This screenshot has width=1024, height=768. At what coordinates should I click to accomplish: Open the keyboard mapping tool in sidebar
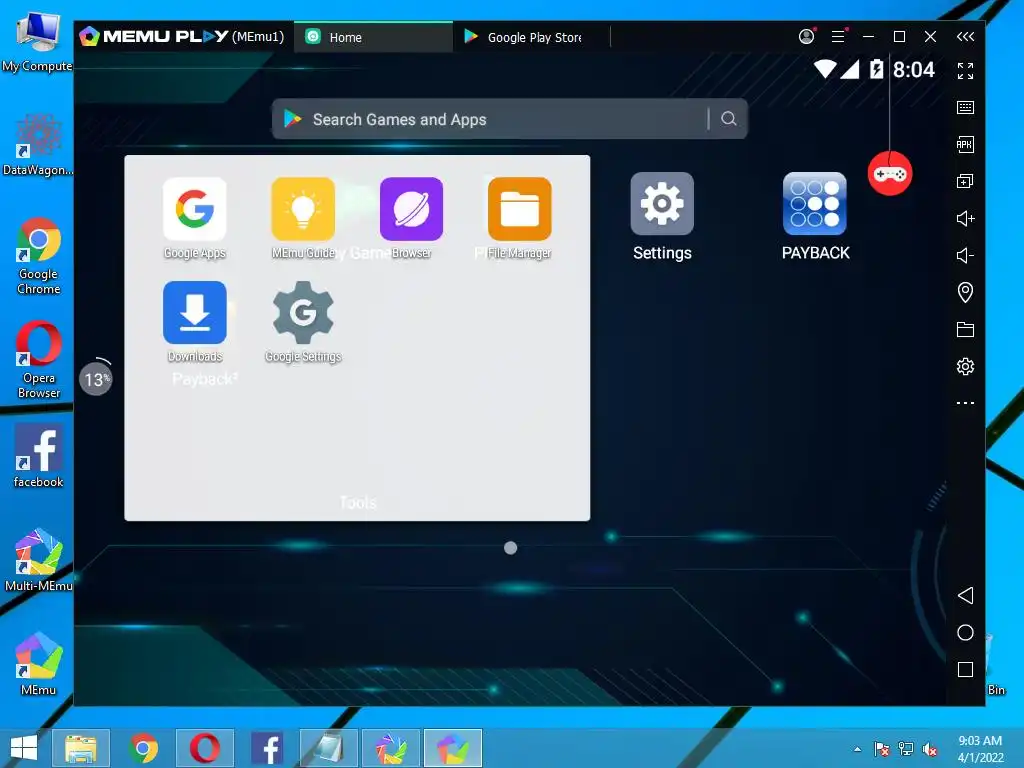pos(965,107)
